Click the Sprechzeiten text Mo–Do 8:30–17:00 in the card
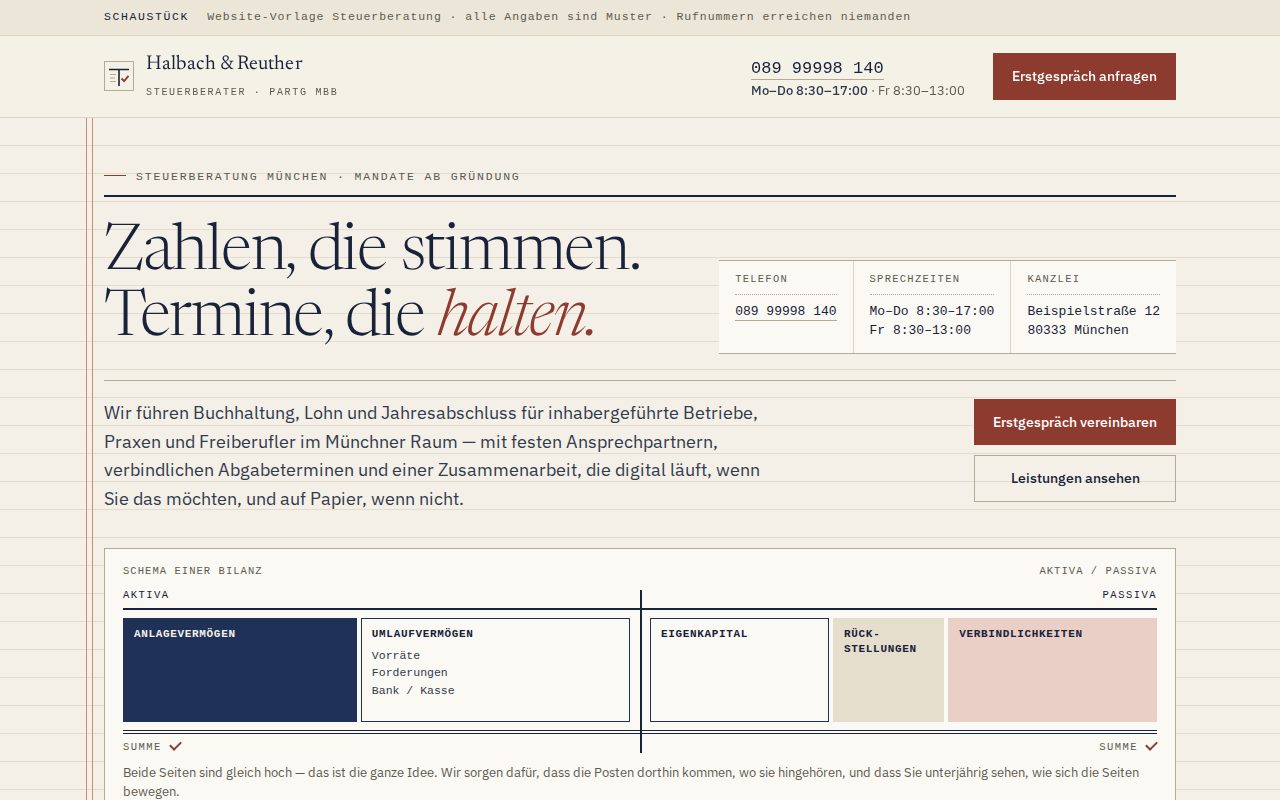The height and width of the screenshot is (800, 1280). point(932,311)
